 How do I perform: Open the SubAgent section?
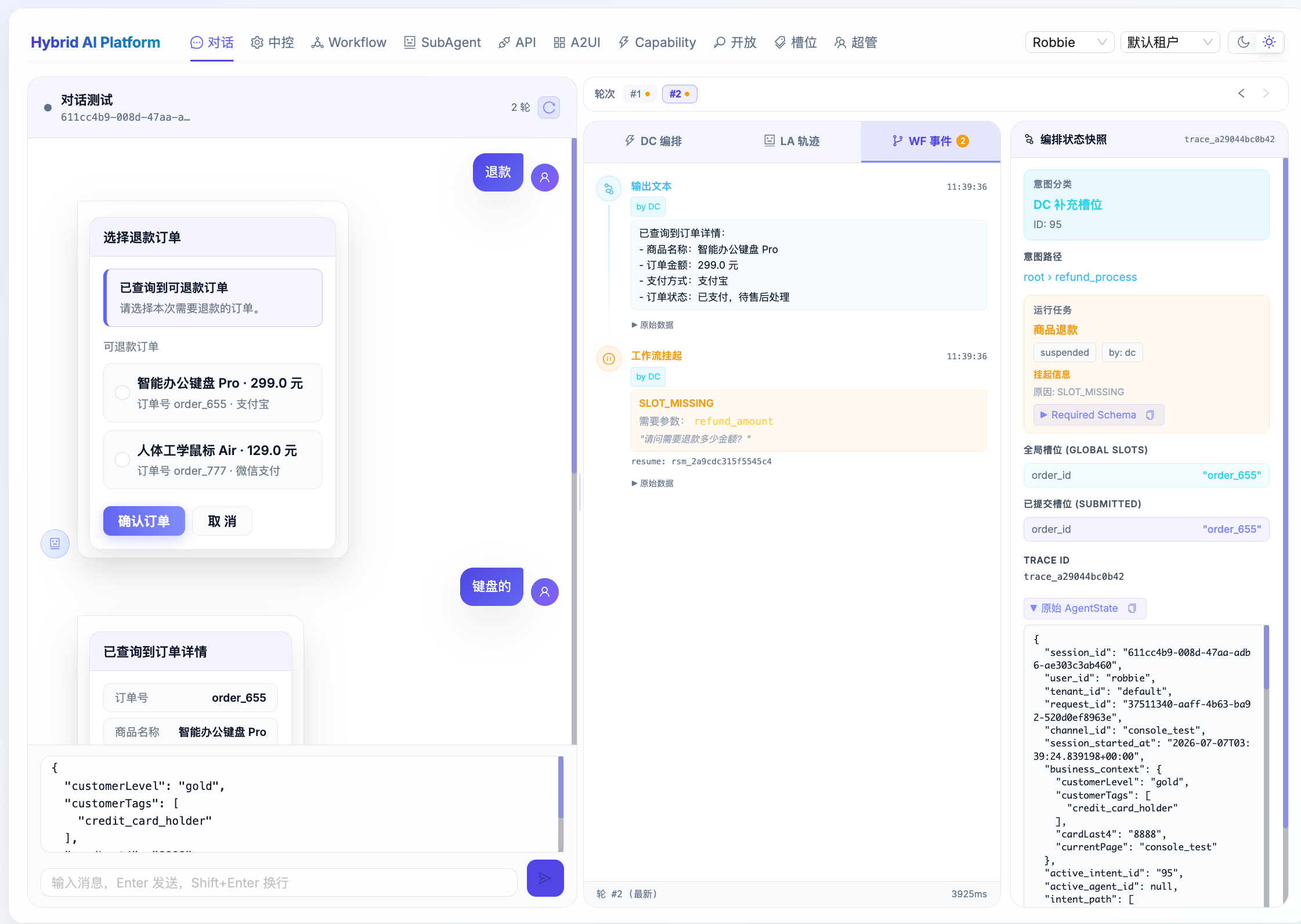(x=442, y=42)
